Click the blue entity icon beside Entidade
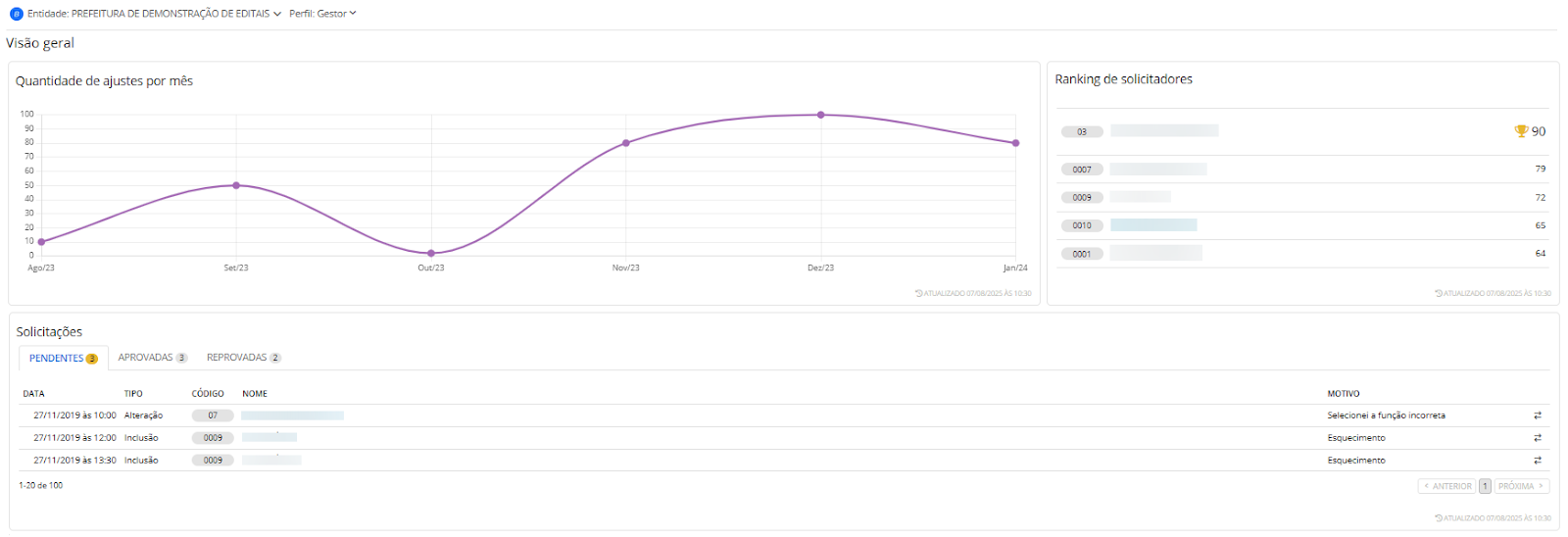The image size is (1568, 537). coord(16,14)
